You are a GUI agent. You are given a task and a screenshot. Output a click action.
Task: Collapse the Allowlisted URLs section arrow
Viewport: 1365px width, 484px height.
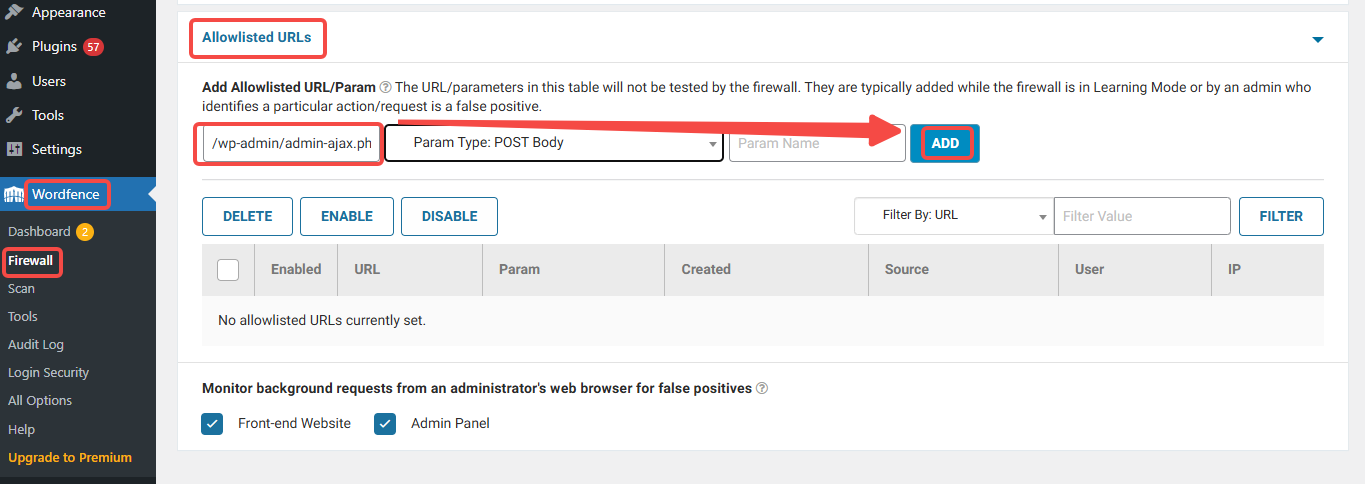pos(1317,40)
